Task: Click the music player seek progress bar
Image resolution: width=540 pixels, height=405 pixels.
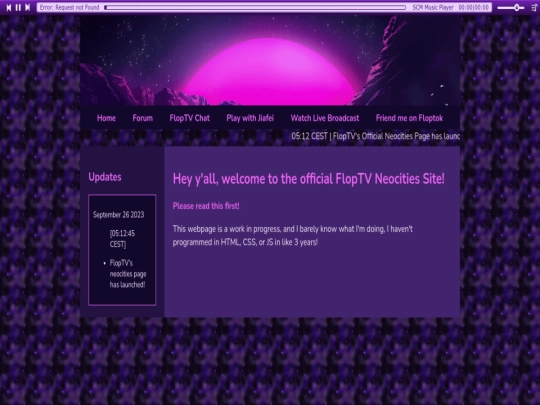Action: [x=255, y=7]
